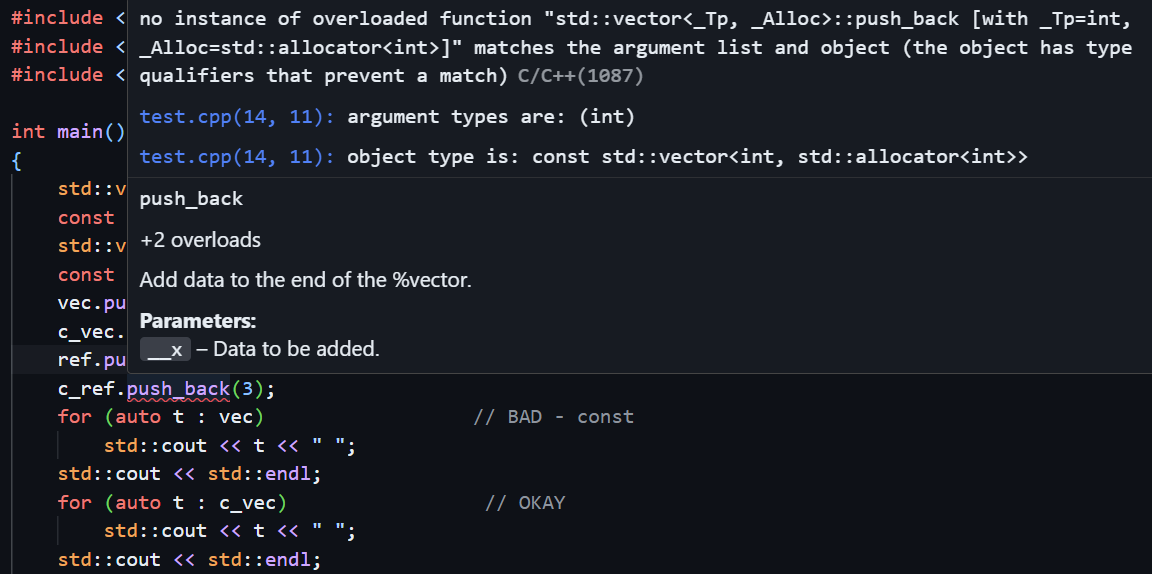The height and width of the screenshot is (574, 1152).
Task: Click the "Parameters:" label in the popup
Action: 198,321
